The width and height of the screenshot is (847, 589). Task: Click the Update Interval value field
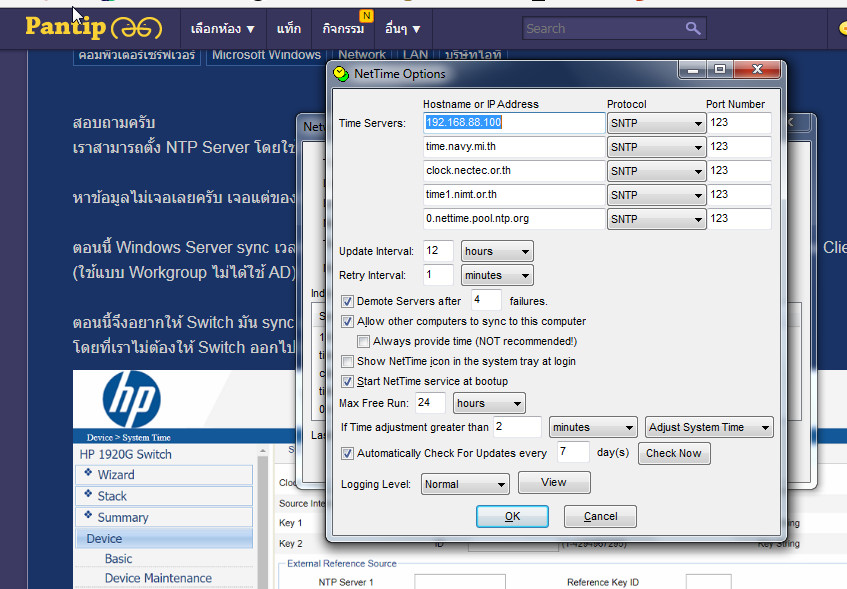click(x=438, y=251)
